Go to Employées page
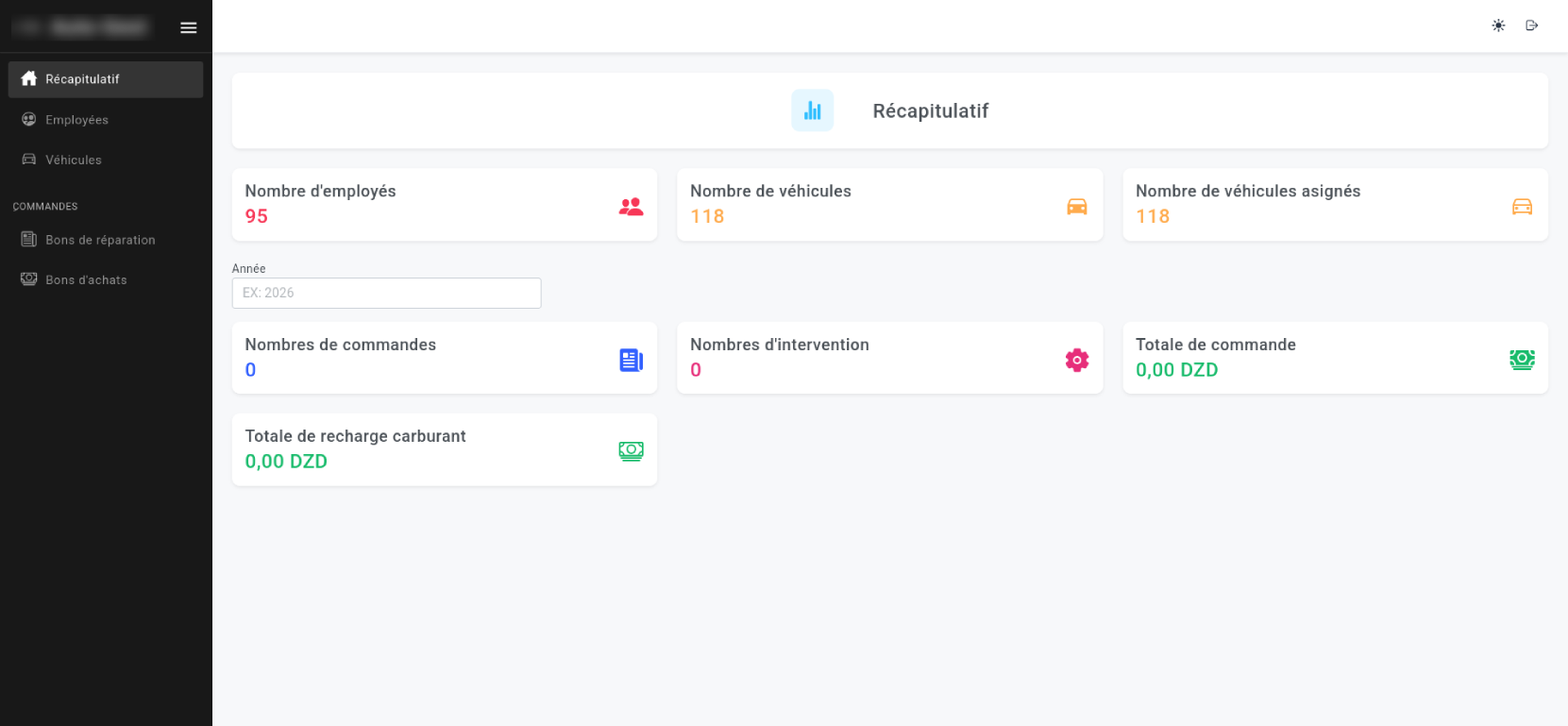 [x=76, y=120]
